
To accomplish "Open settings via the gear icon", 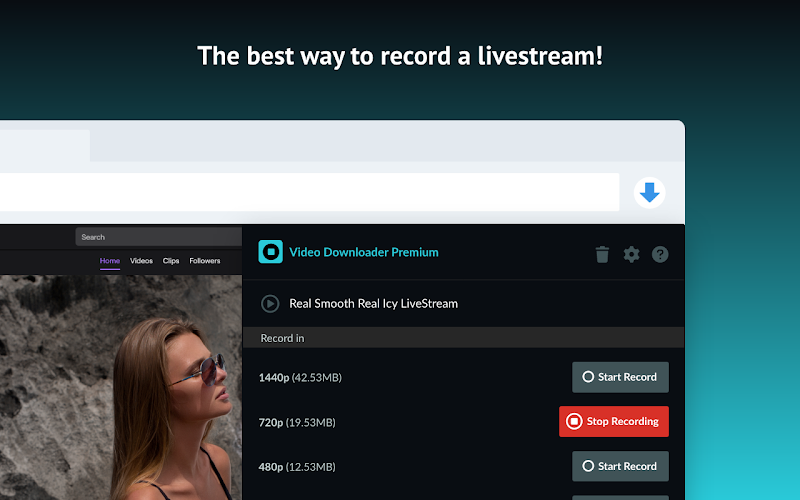I will pyautogui.click(x=631, y=254).
